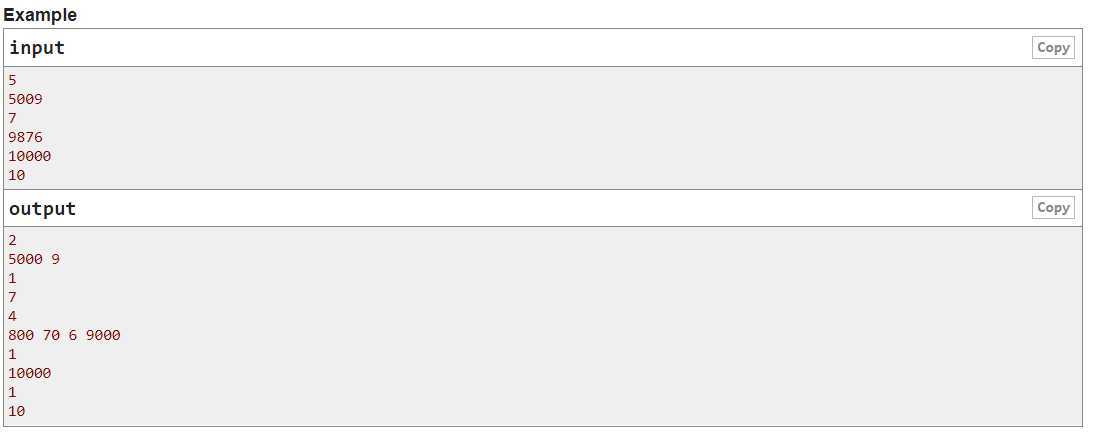The height and width of the screenshot is (448, 1093).
Task: Select the first input line "5"
Action: 12,80
